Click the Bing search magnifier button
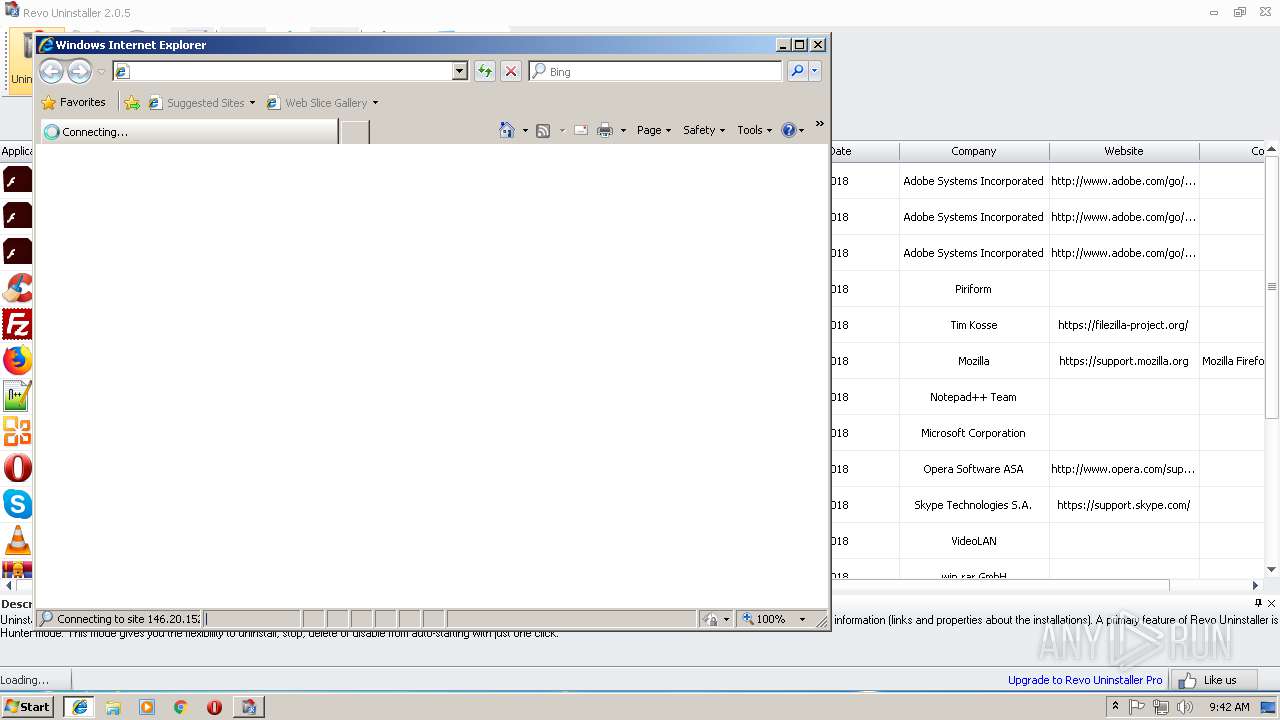The image size is (1280, 720). 797,71
